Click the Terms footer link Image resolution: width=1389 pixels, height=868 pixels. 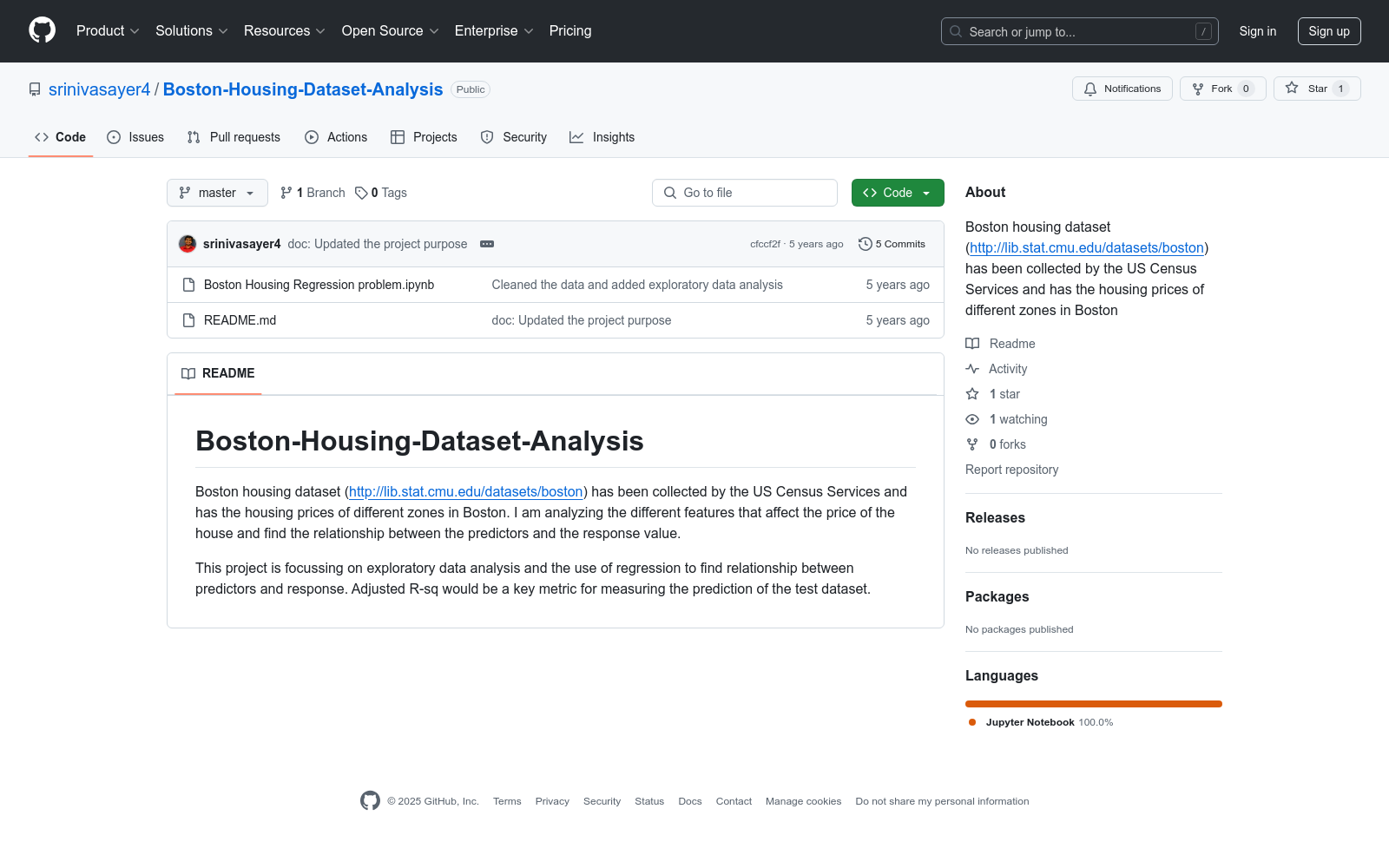click(x=507, y=801)
